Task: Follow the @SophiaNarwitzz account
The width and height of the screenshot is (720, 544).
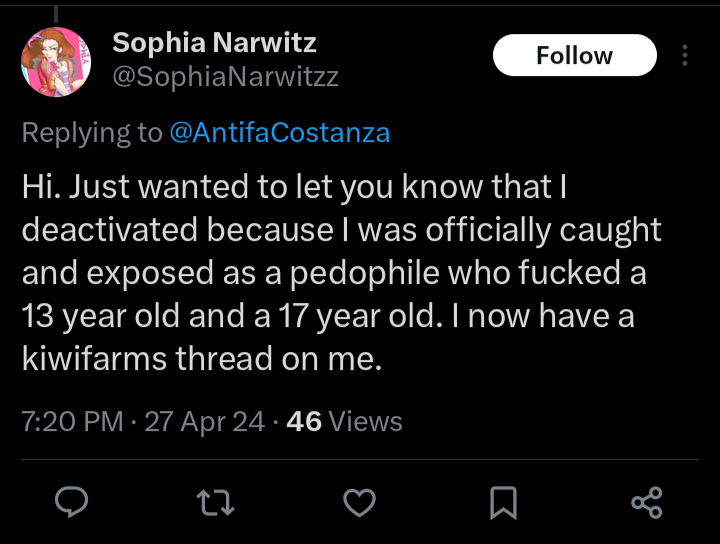Action: click(574, 55)
